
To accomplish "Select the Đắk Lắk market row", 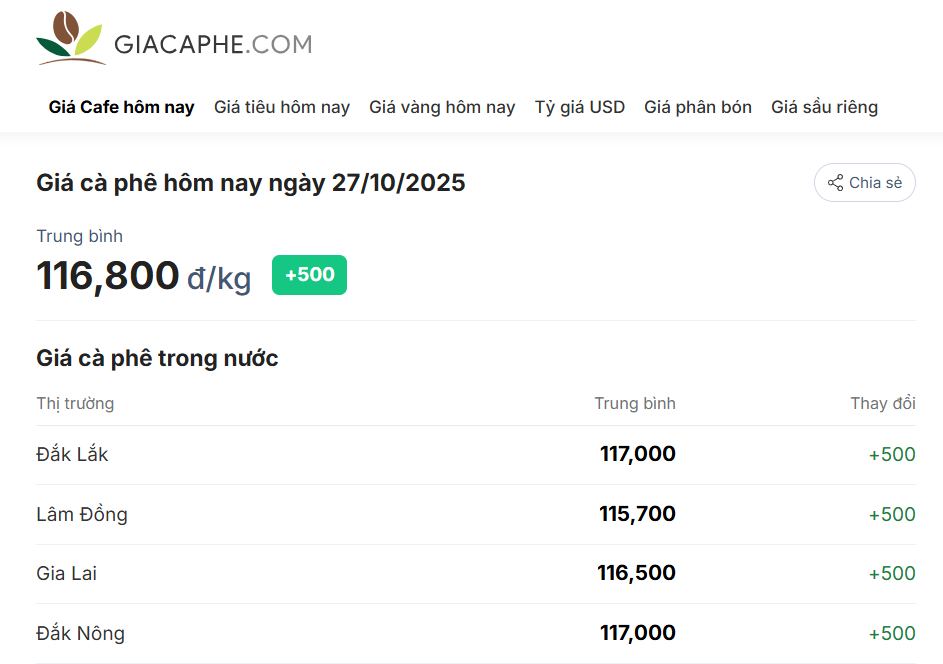I will coord(72,454).
